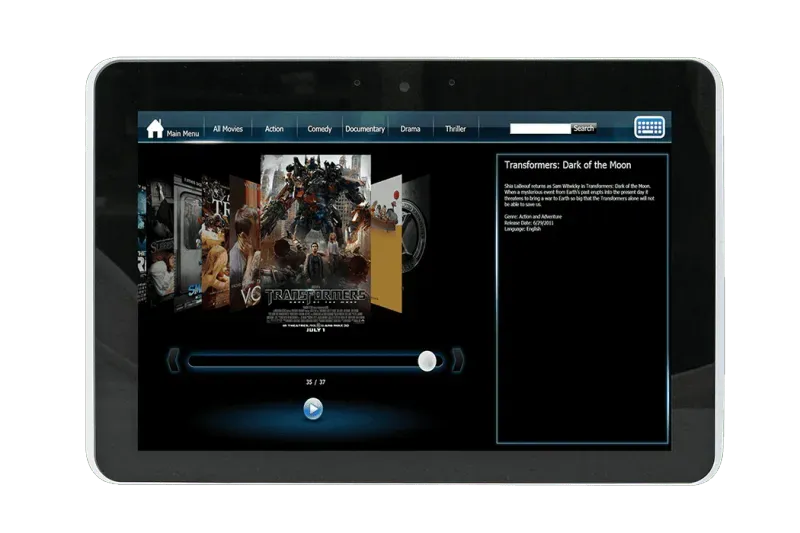
Task: Select the Smurfs poster in the carousel
Action: point(188,243)
